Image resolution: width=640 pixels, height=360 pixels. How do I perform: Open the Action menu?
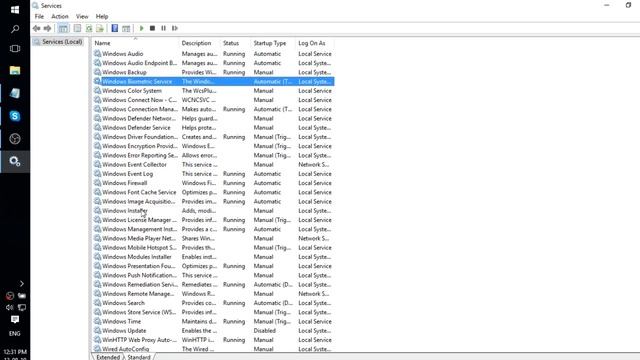tap(60, 16)
